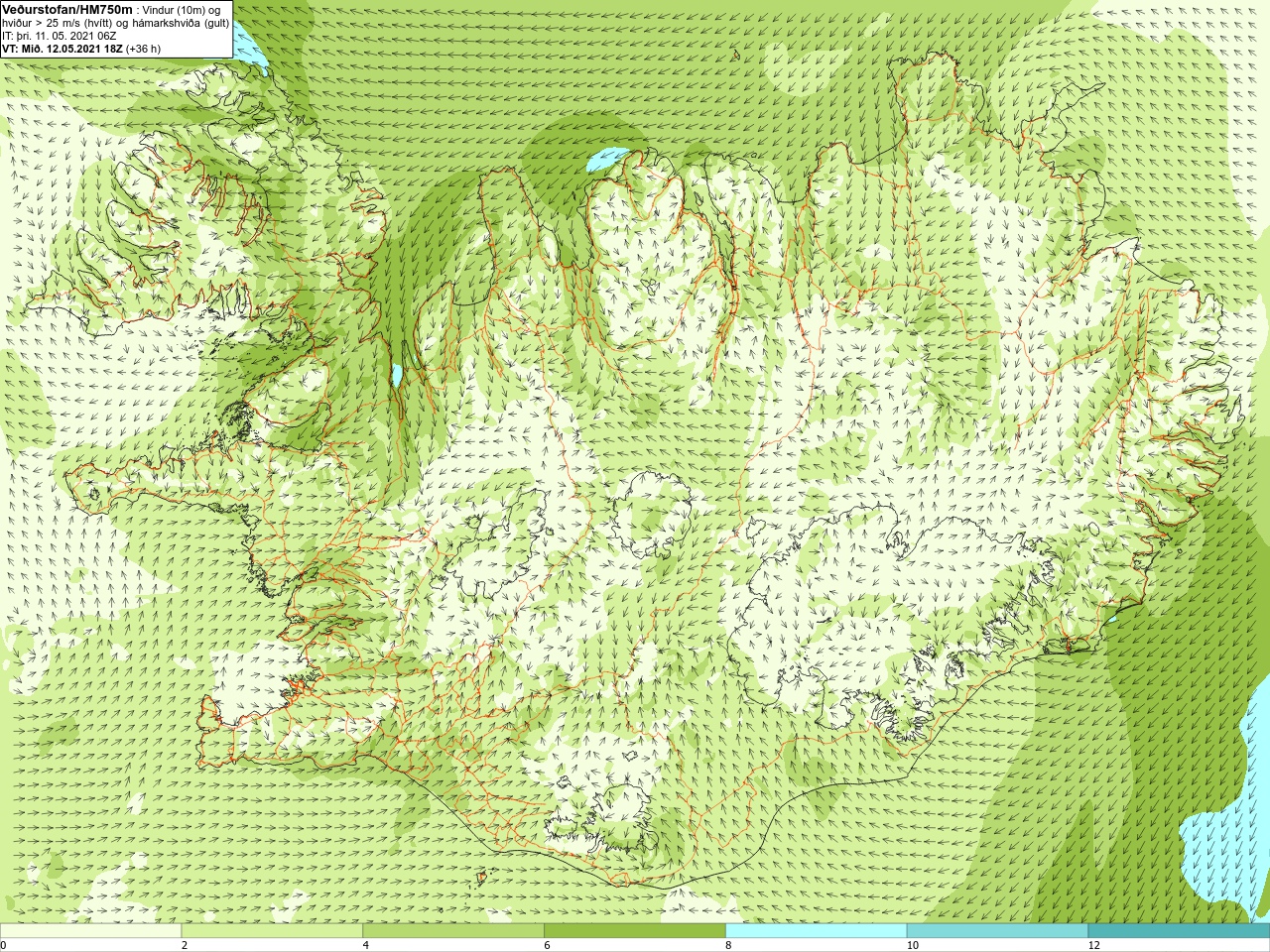This screenshot has height=952, width=1270.
Task: Click the legend value '6'
Action: pyautogui.click(x=547, y=945)
